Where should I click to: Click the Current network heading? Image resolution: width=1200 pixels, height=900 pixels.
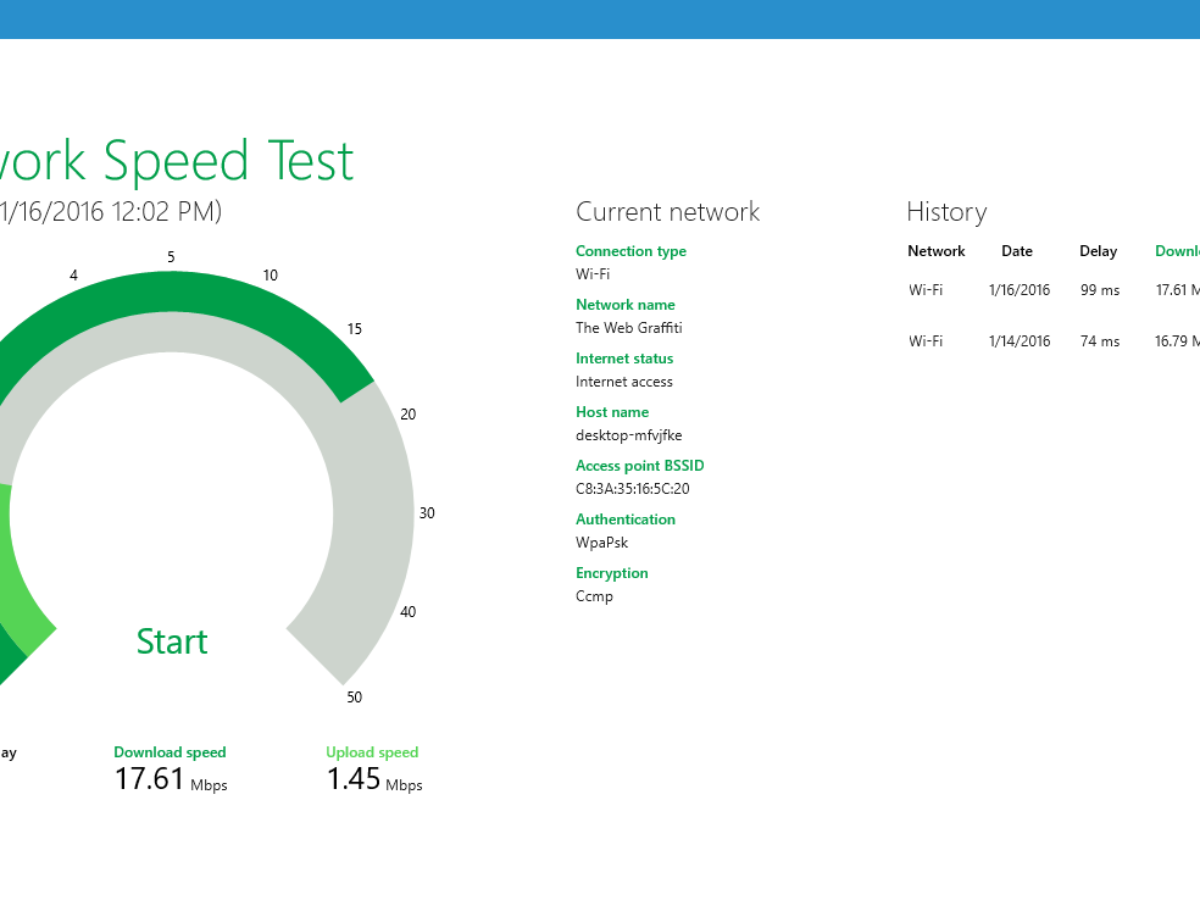pyautogui.click(x=667, y=212)
